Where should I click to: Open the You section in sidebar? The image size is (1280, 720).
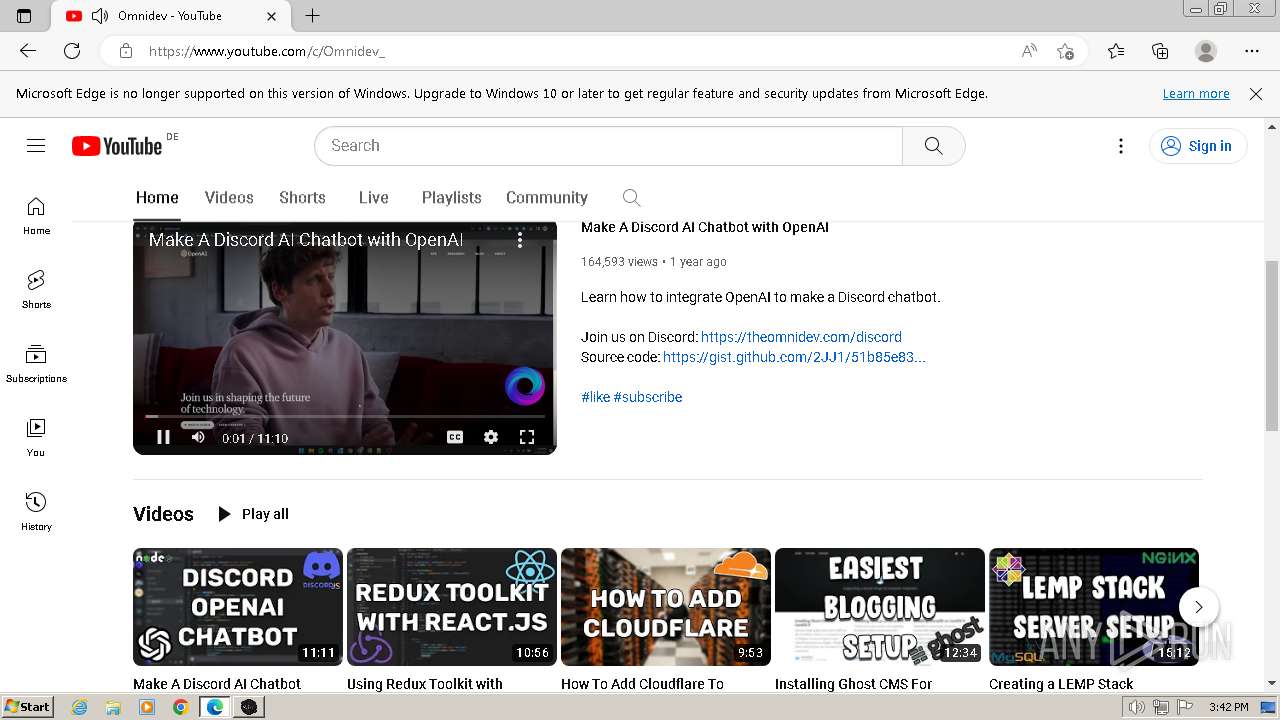(x=36, y=437)
